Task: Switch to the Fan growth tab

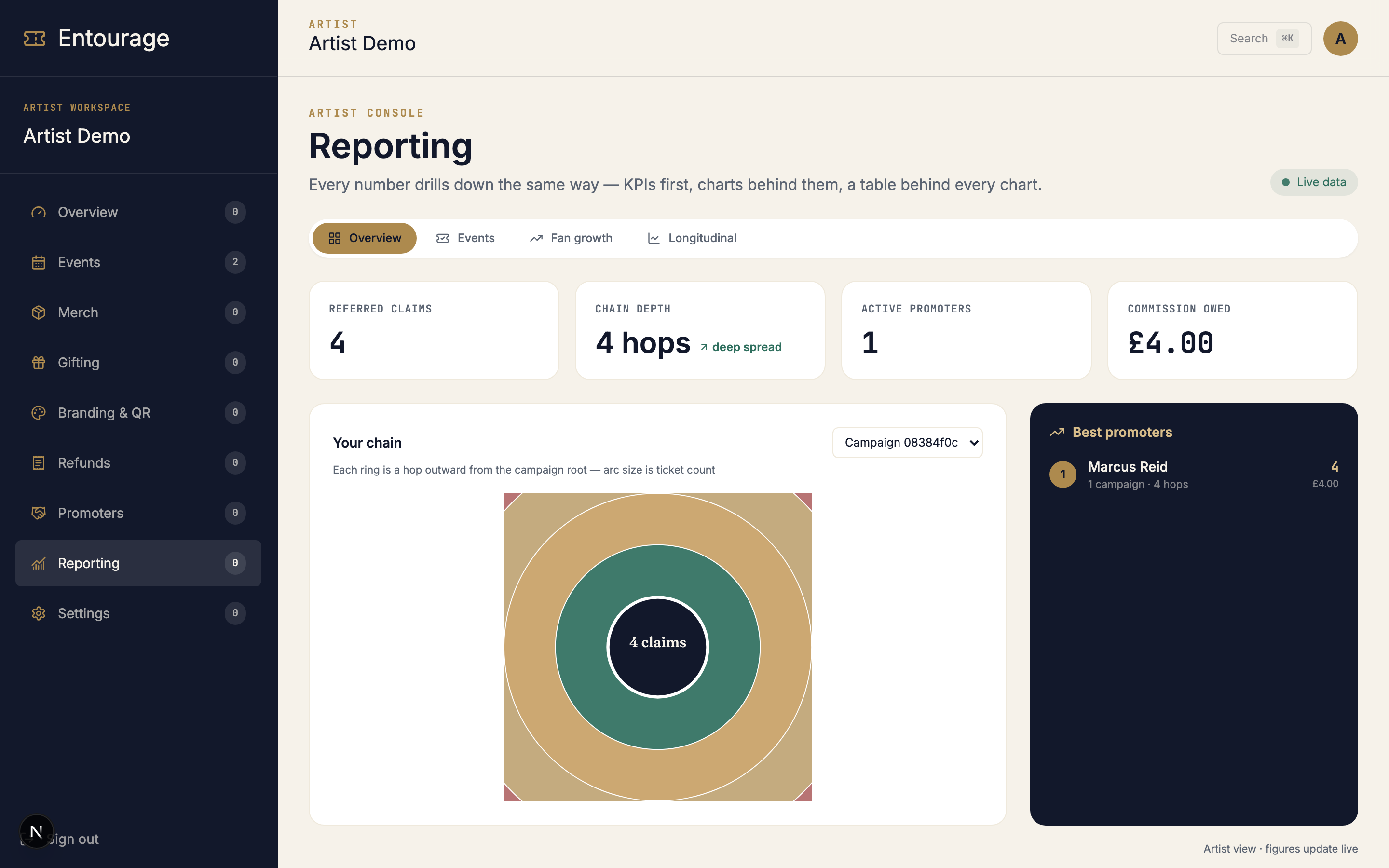Action: [x=571, y=238]
